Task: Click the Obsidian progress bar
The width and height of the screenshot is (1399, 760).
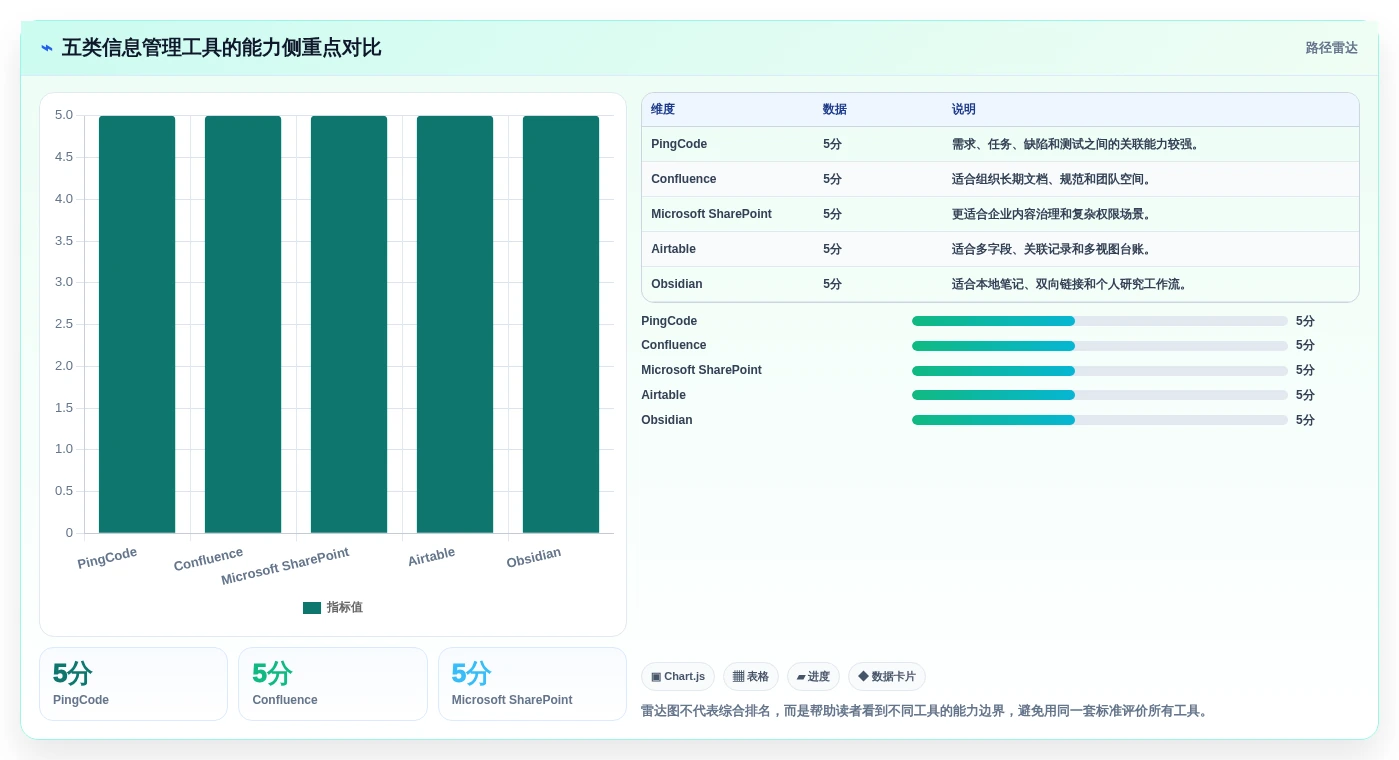Action: 1100,420
